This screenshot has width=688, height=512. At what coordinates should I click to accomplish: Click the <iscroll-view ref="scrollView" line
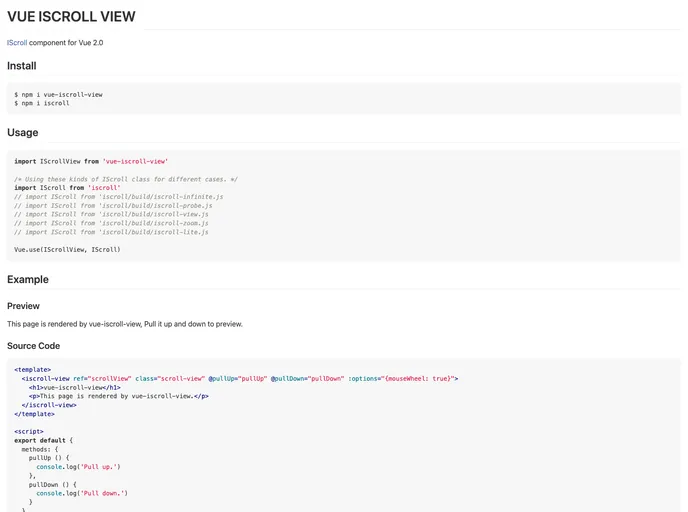pyautogui.click(x=240, y=378)
